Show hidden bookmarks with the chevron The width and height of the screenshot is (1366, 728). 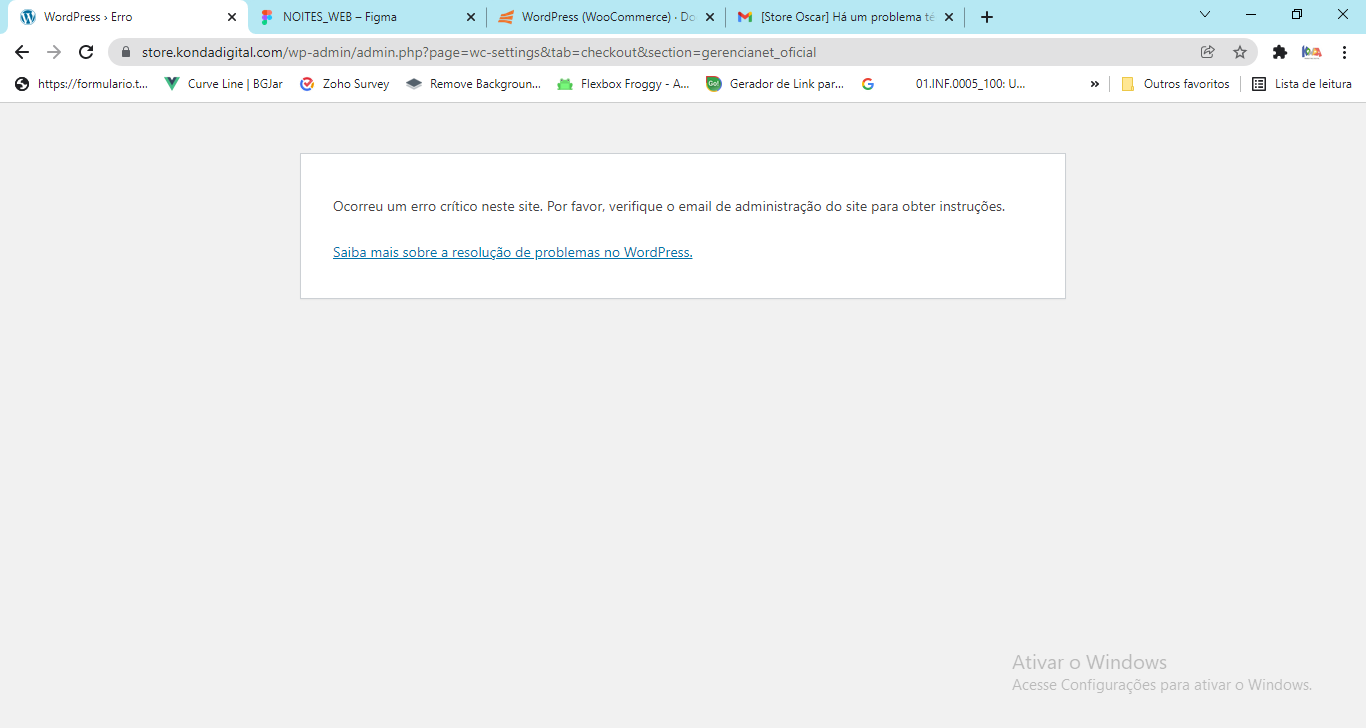click(x=1094, y=84)
